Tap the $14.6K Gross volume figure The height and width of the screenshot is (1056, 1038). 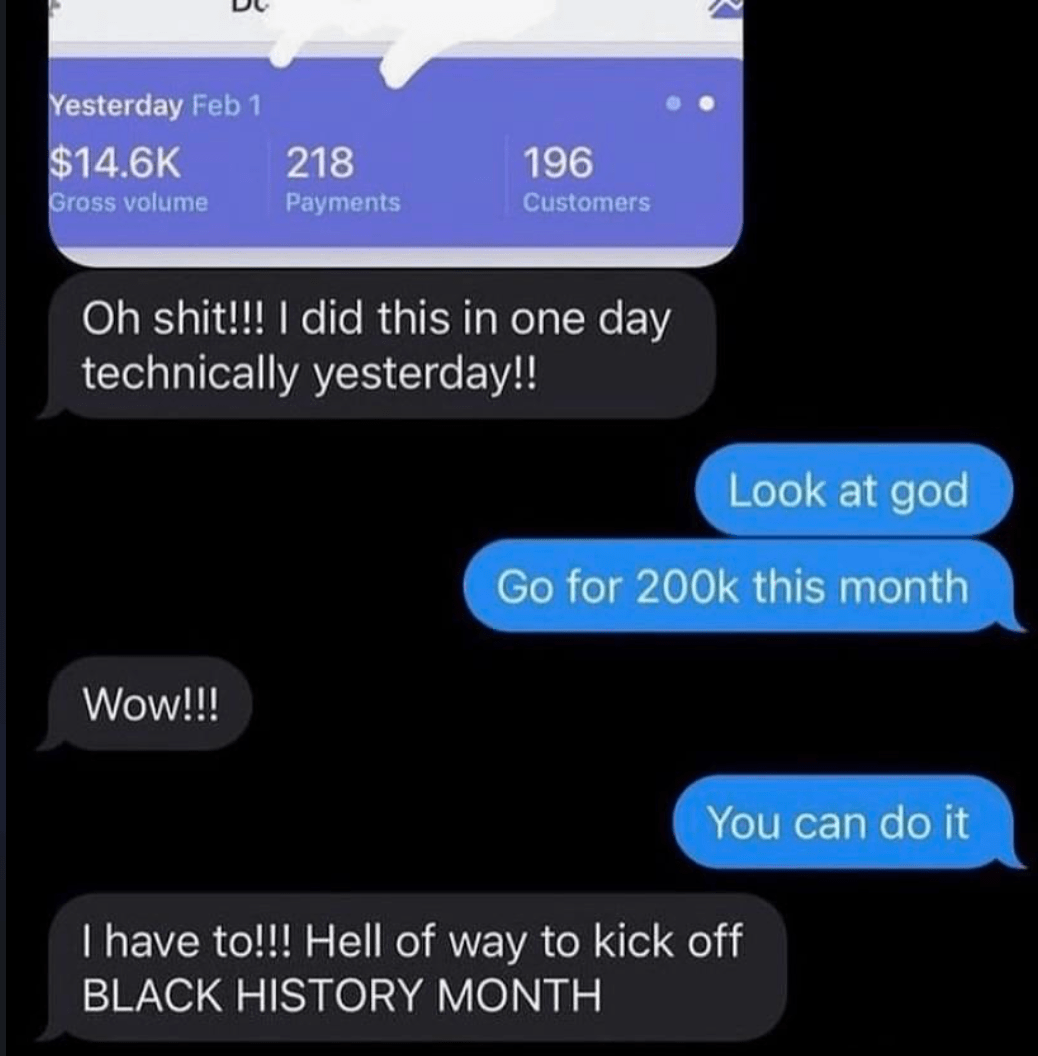pyautogui.click(x=116, y=163)
